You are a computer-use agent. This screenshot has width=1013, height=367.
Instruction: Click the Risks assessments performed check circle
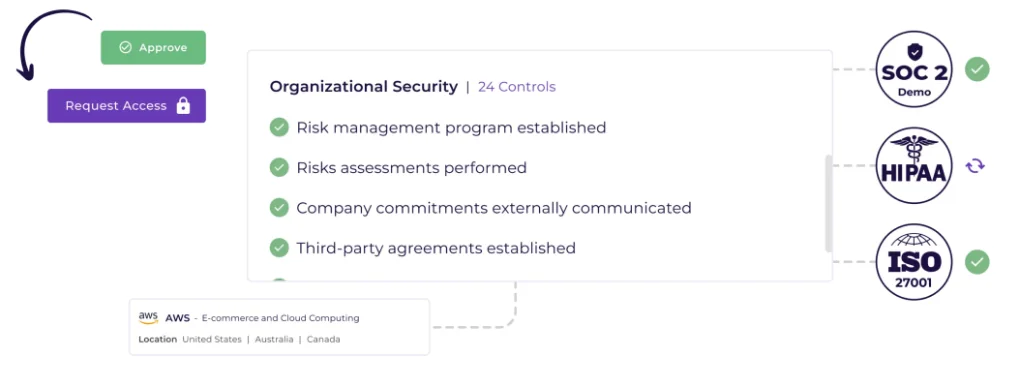(x=279, y=167)
